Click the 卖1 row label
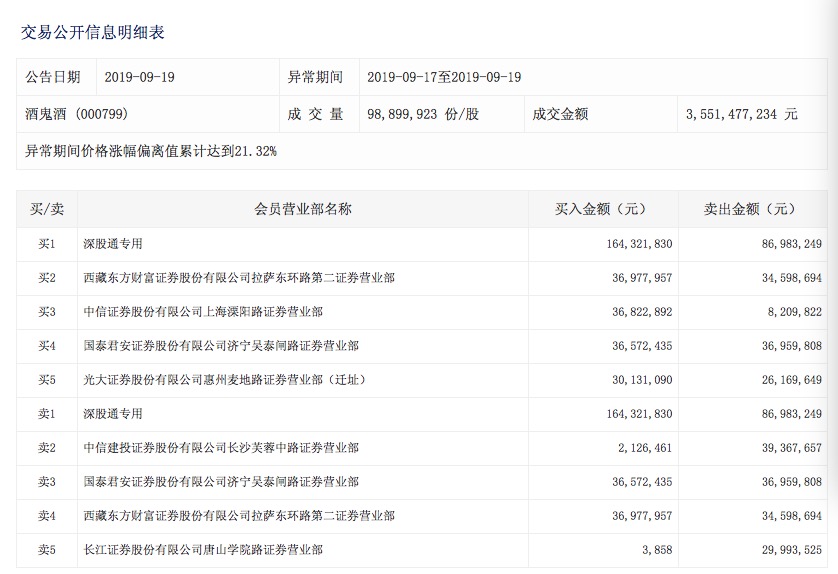 [x=46, y=414]
